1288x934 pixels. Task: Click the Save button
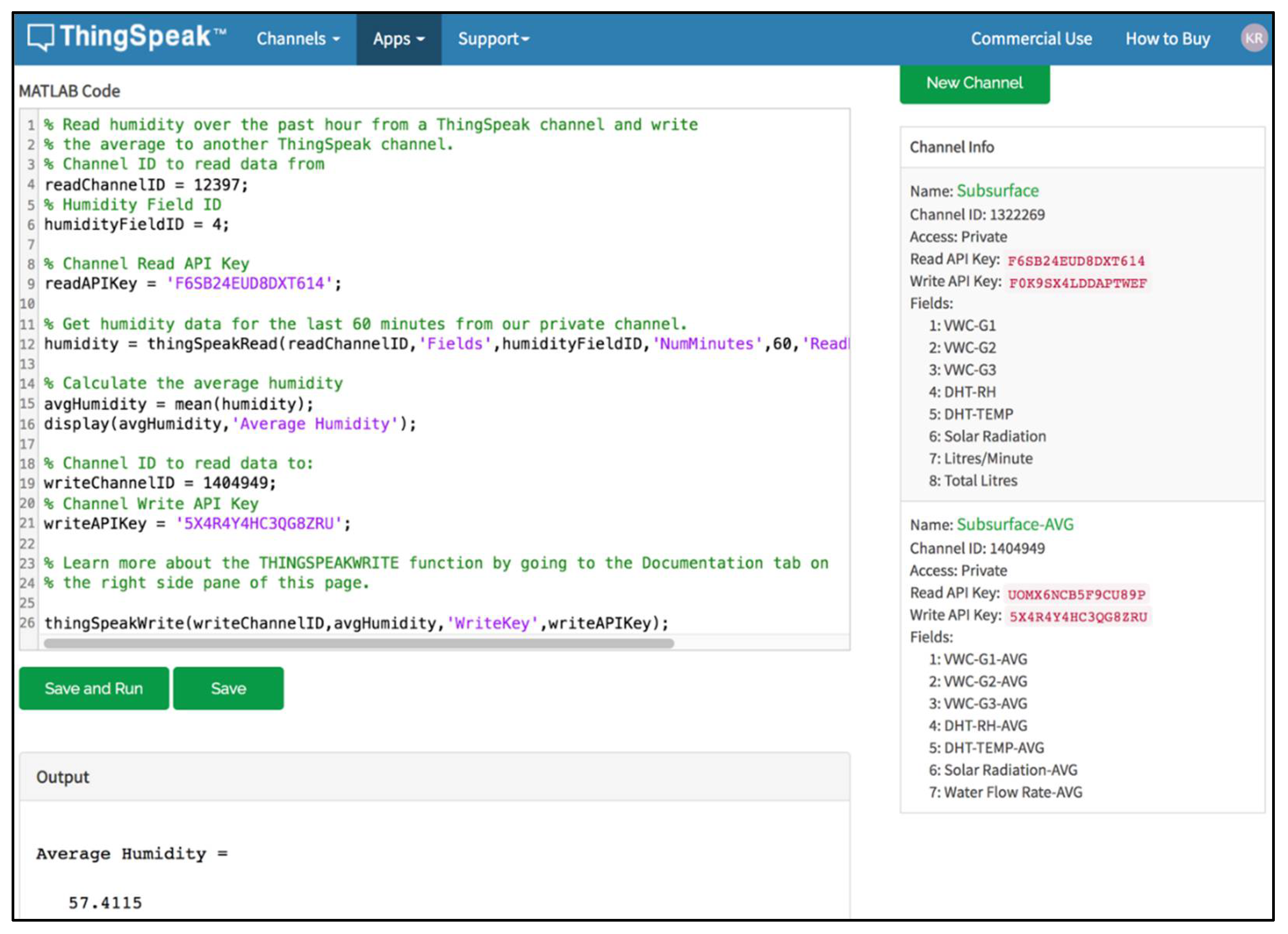tap(228, 688)
